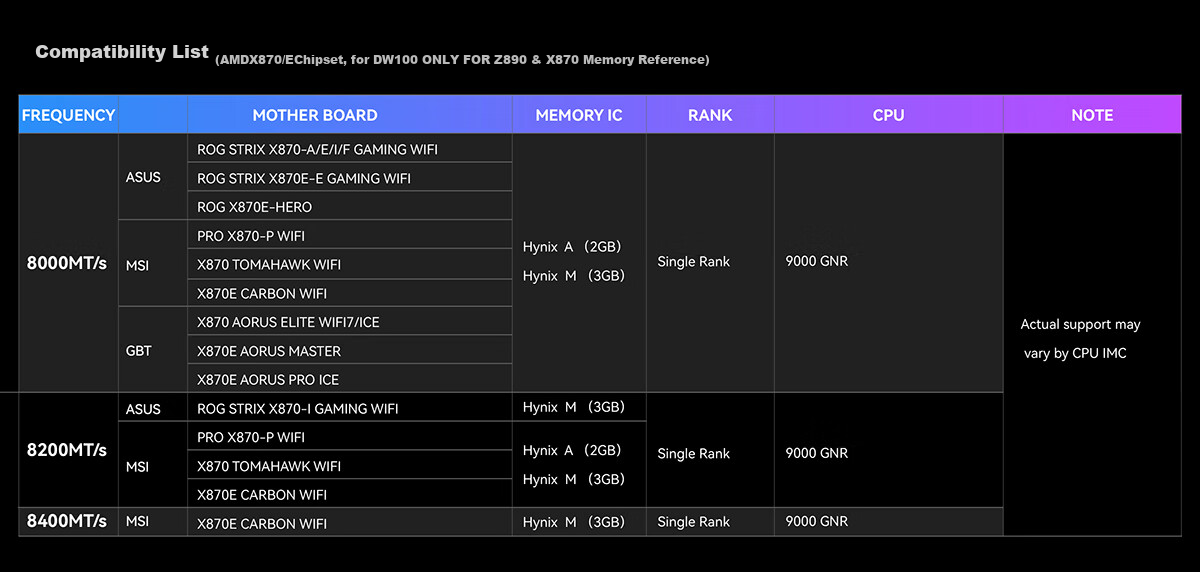This screenshot has height=572, width=1200.
Task: Select "X870E CARBON WIFI" under 8200MT/s
Action: click(350, 494)
